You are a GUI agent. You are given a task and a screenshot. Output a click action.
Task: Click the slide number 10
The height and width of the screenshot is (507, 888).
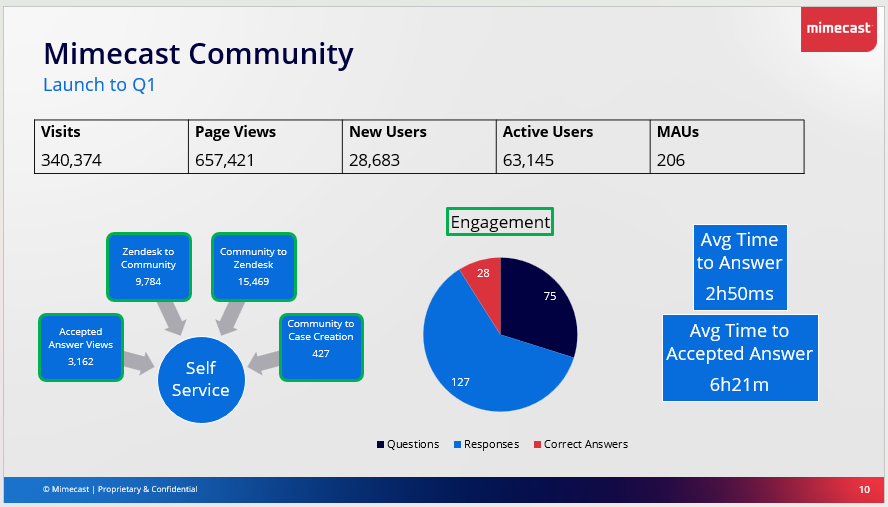pos(864,490)
